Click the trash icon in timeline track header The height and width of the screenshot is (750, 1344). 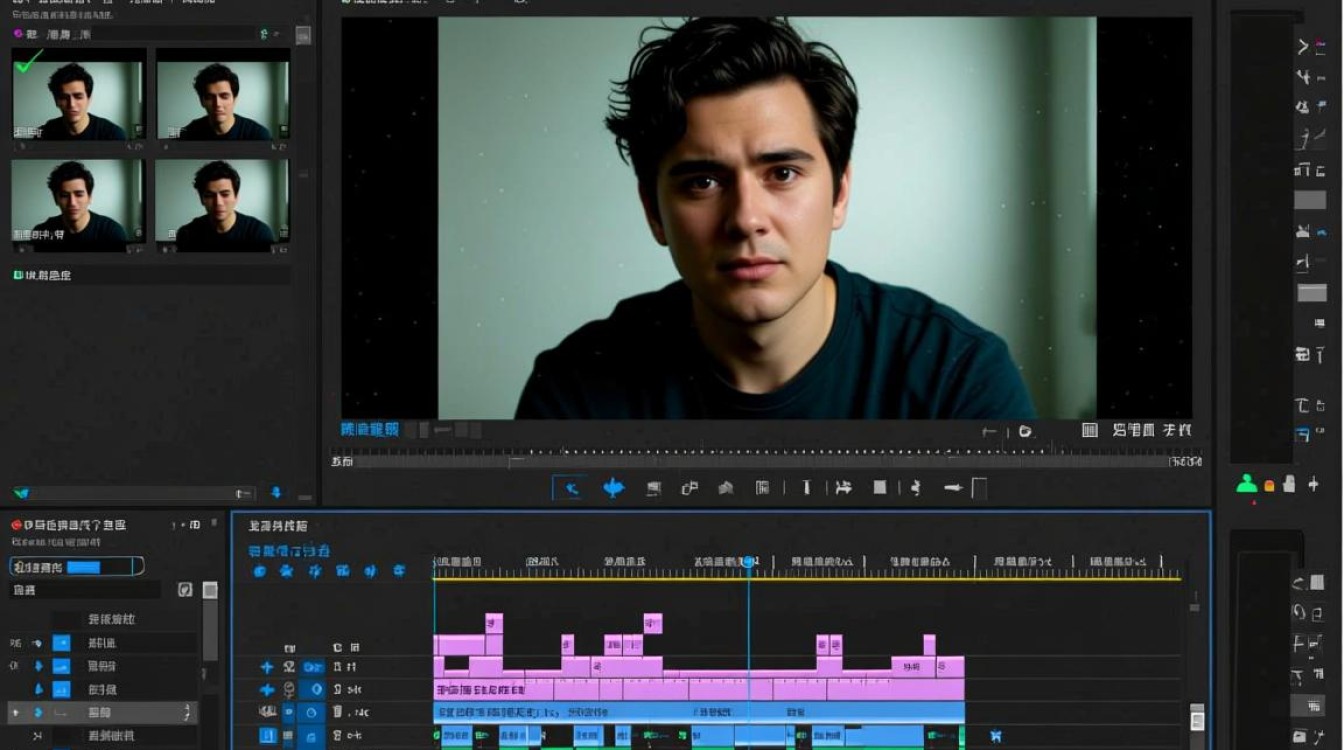pos(337,712)
